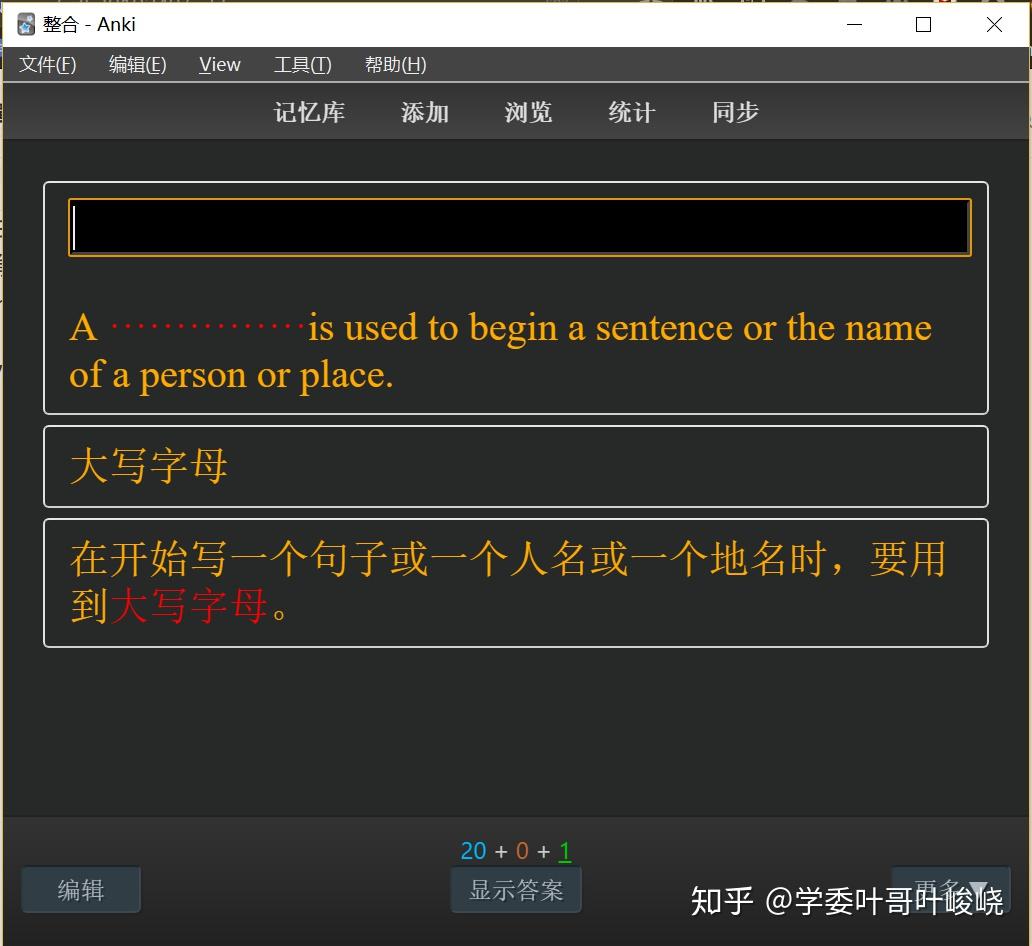
Task: Focus the black answer input field
Action: click(x=520, y=227)
